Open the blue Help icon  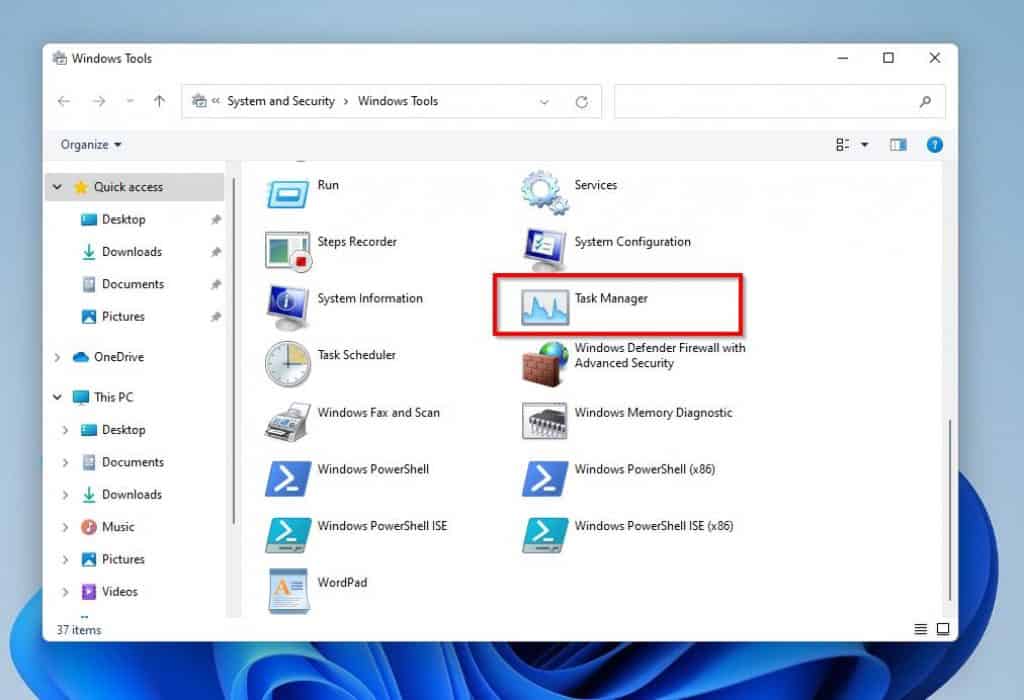(935, 145)
